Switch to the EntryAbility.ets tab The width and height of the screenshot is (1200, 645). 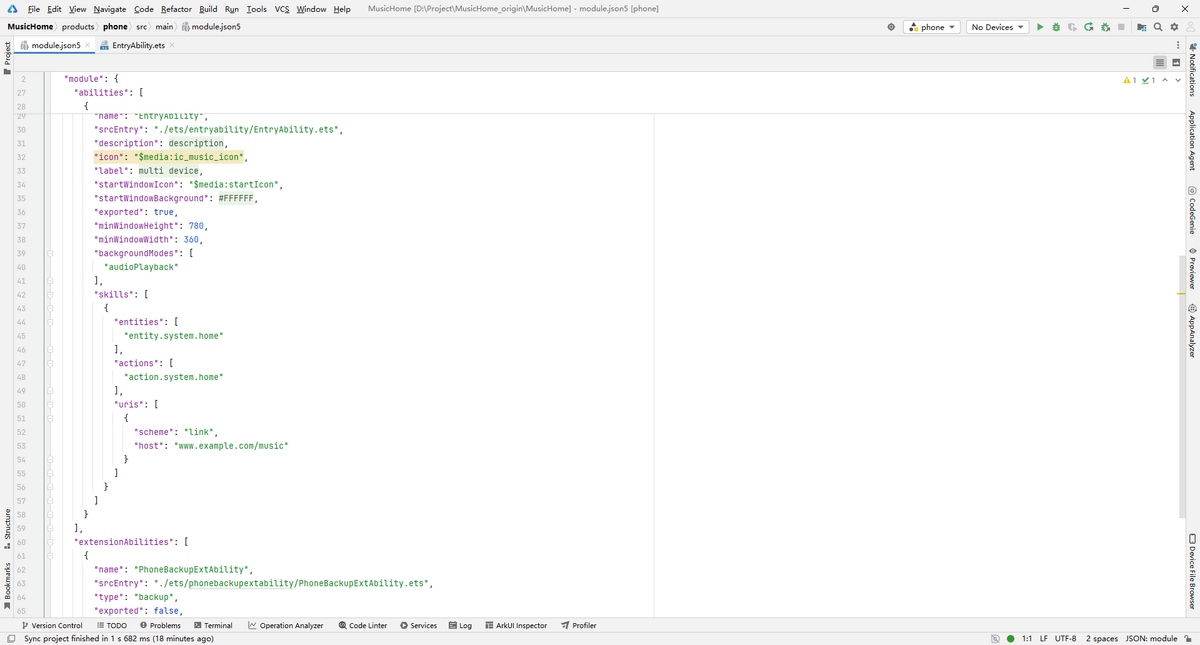(137, 46)
